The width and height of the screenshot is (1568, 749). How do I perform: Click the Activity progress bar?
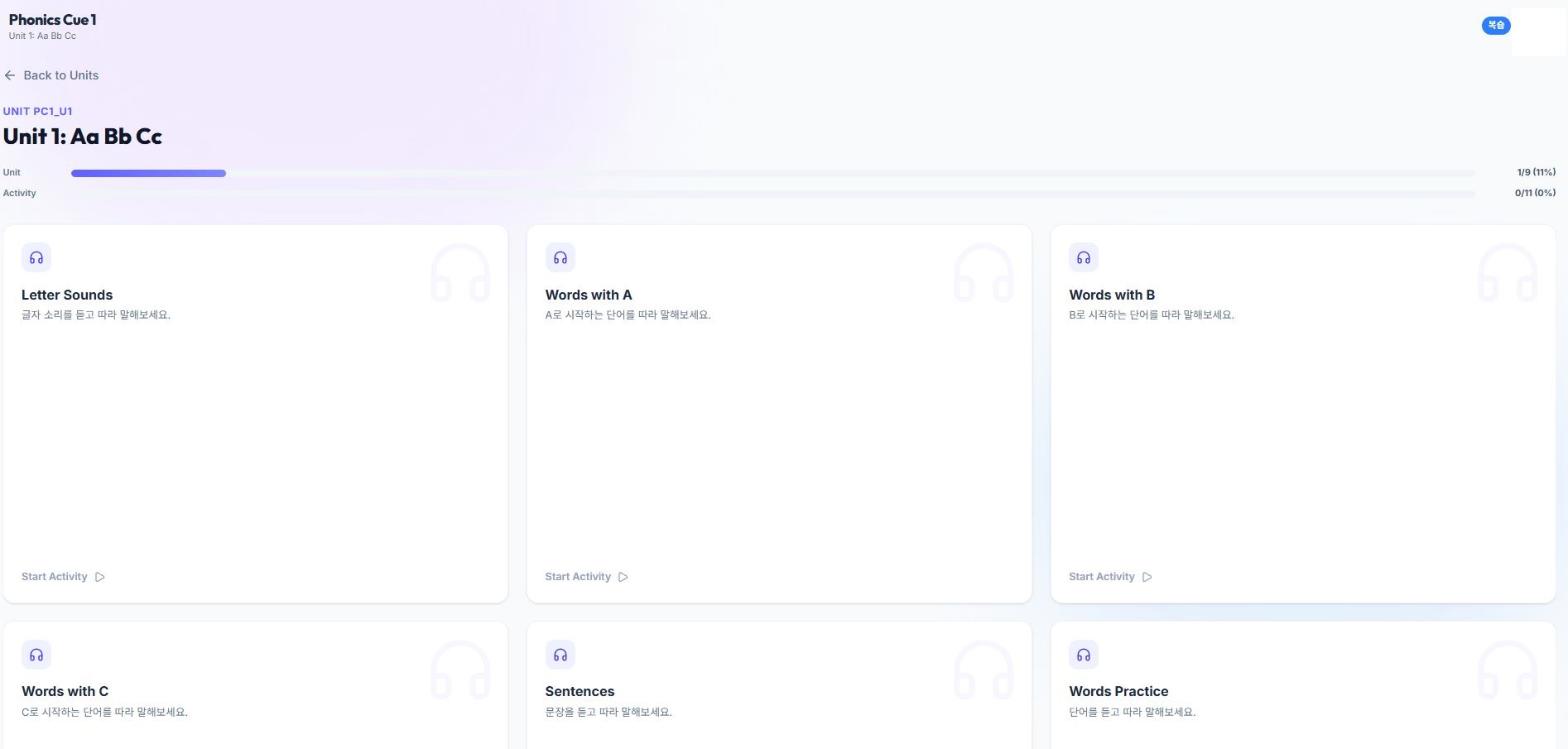click(772, 194)
